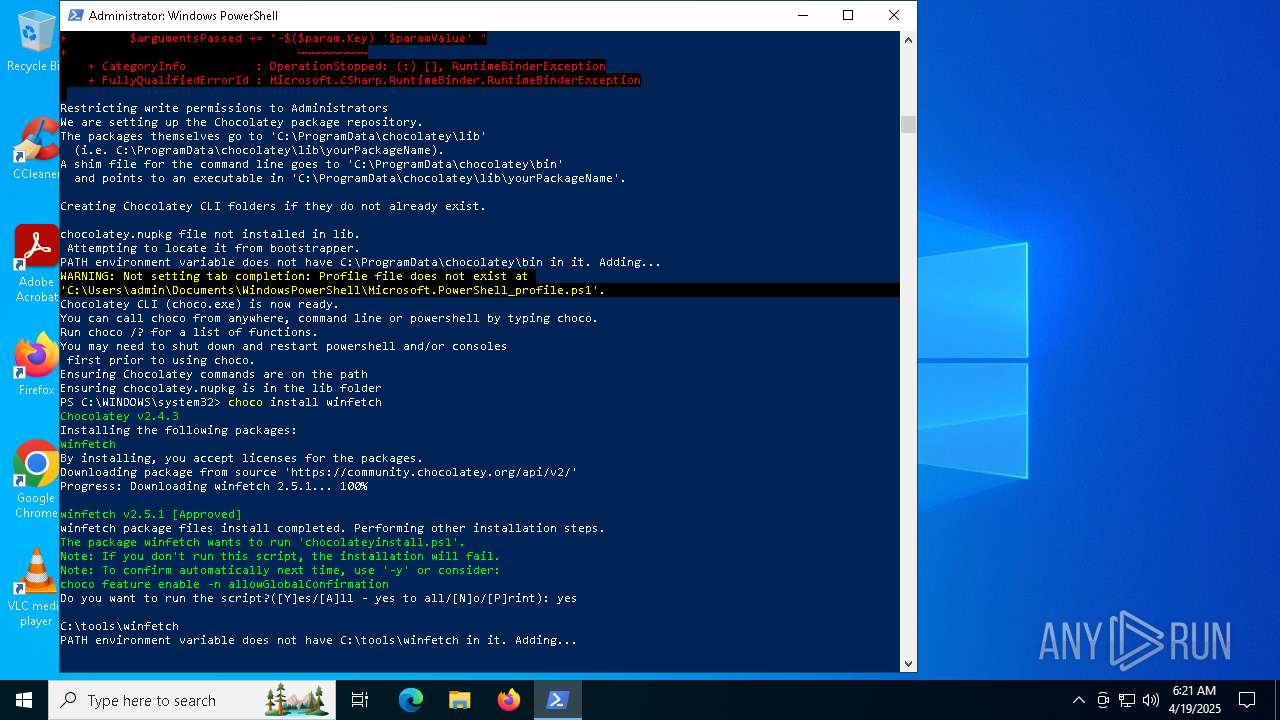Open the clock showing 6:21 AM
Viewport: 1280px width, 720px height.
(1196, 700)
